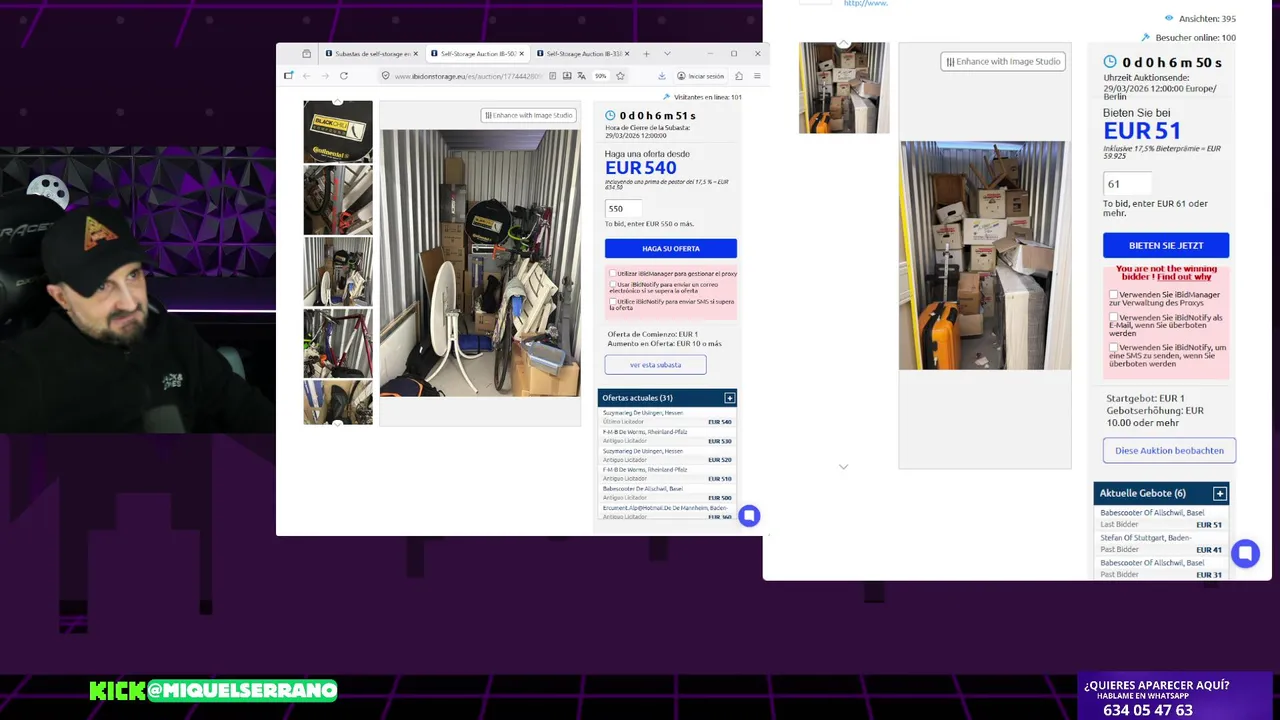The height and width of the screenshot is (720, 1280).
Task: Tick Verwenden Sie iBidManager zur Verwaltung
Action: [1113, 295]
